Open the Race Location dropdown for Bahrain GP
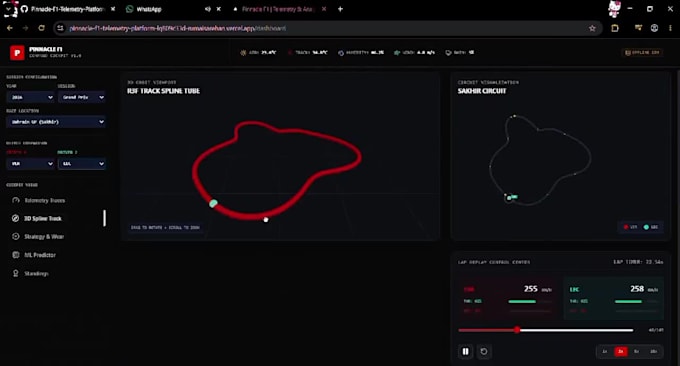The width and height of the screenshot is (680, 366). [x=56, y=122]
